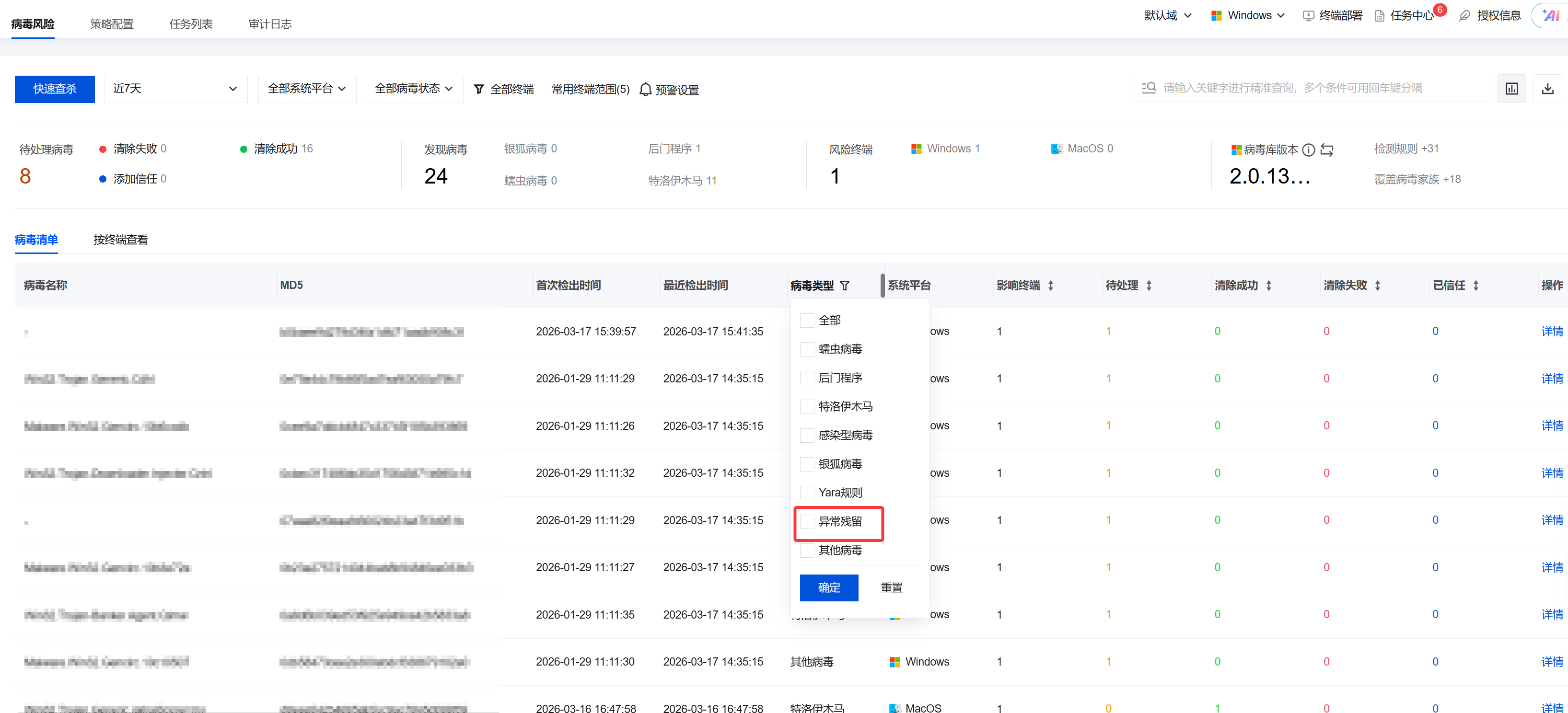
Task: Click the chart statistics icon beside search
Action: click(x=1511, y=89)
